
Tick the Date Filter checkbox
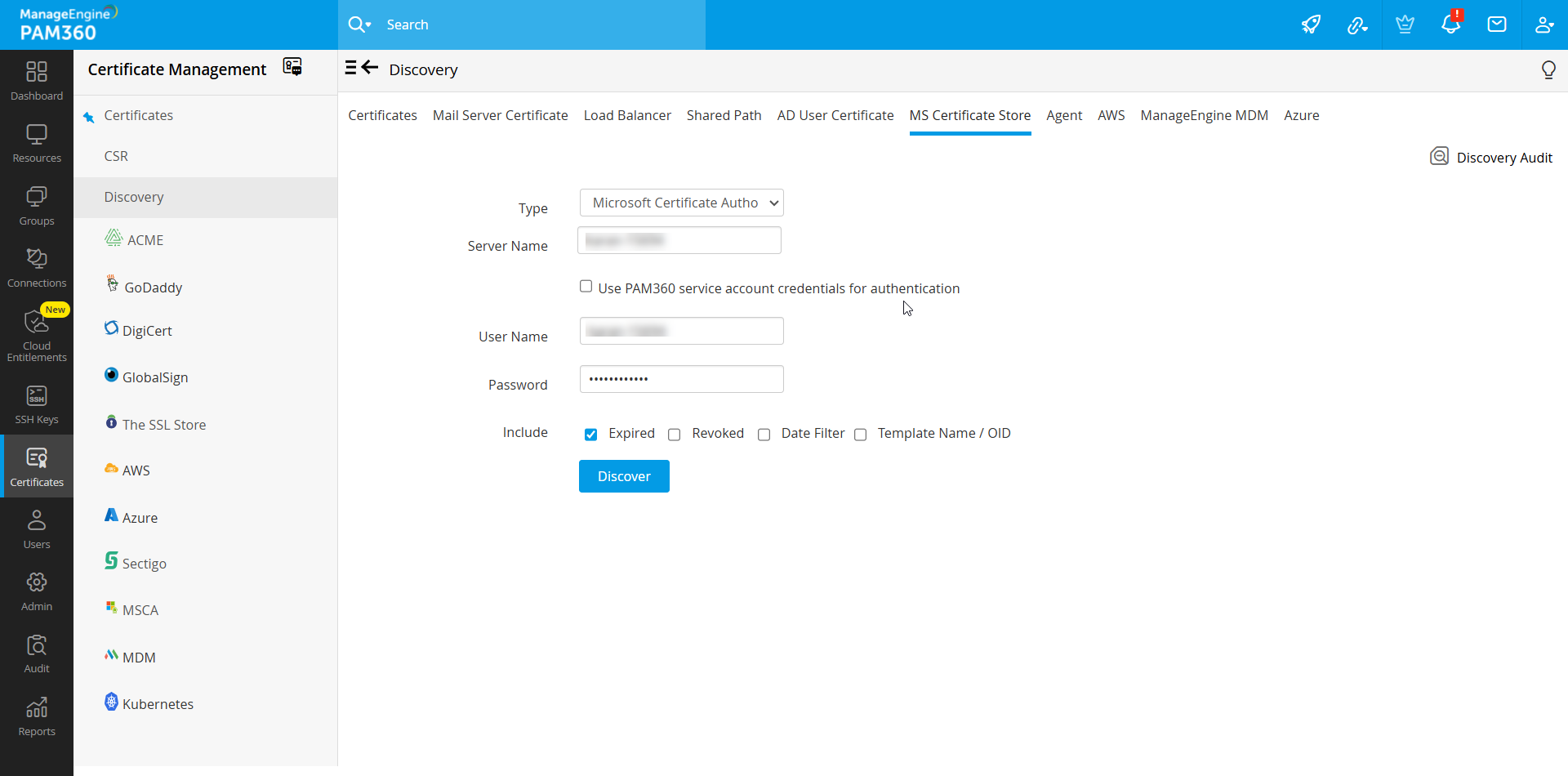[x=764, y=435]
